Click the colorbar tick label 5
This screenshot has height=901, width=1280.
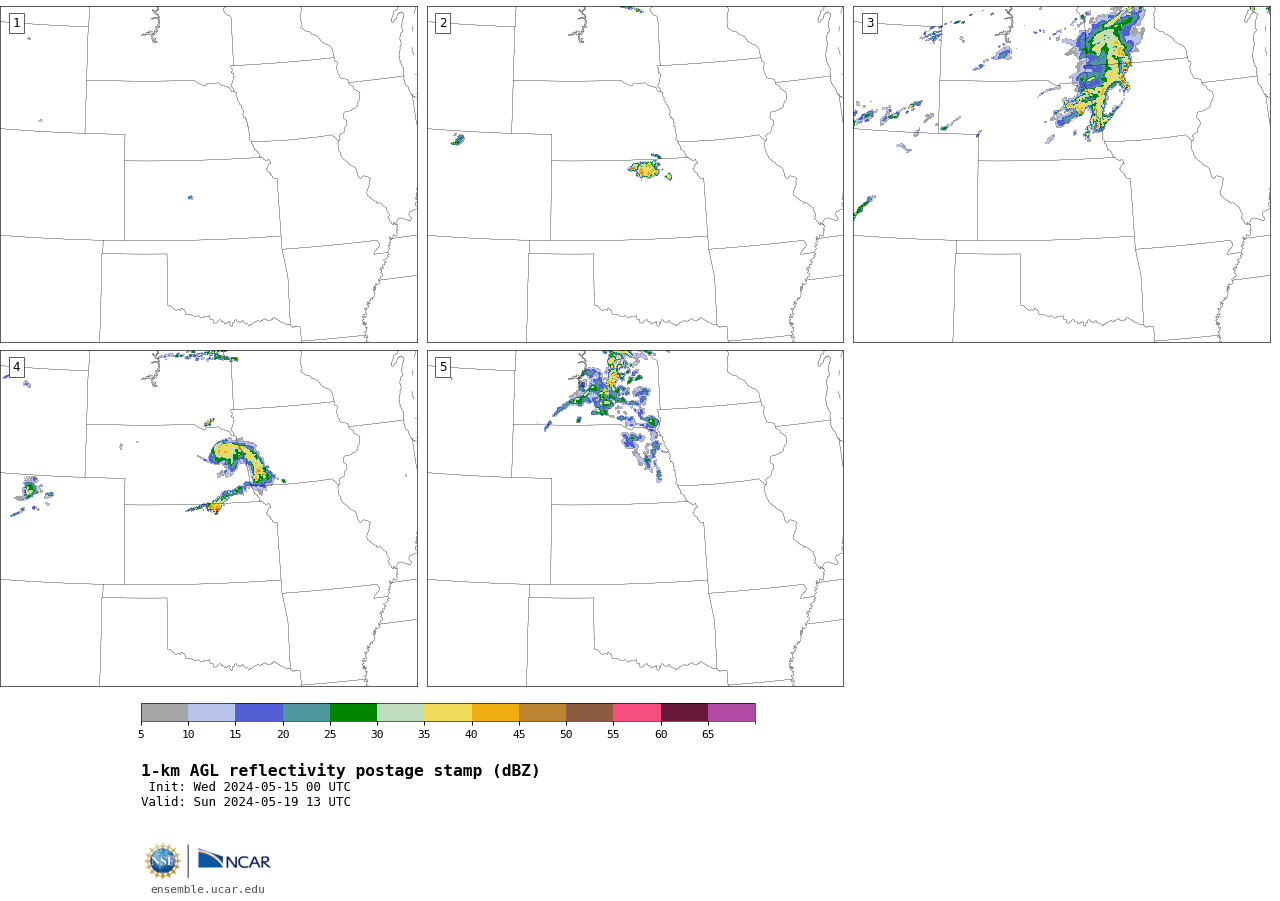(141, 735)
